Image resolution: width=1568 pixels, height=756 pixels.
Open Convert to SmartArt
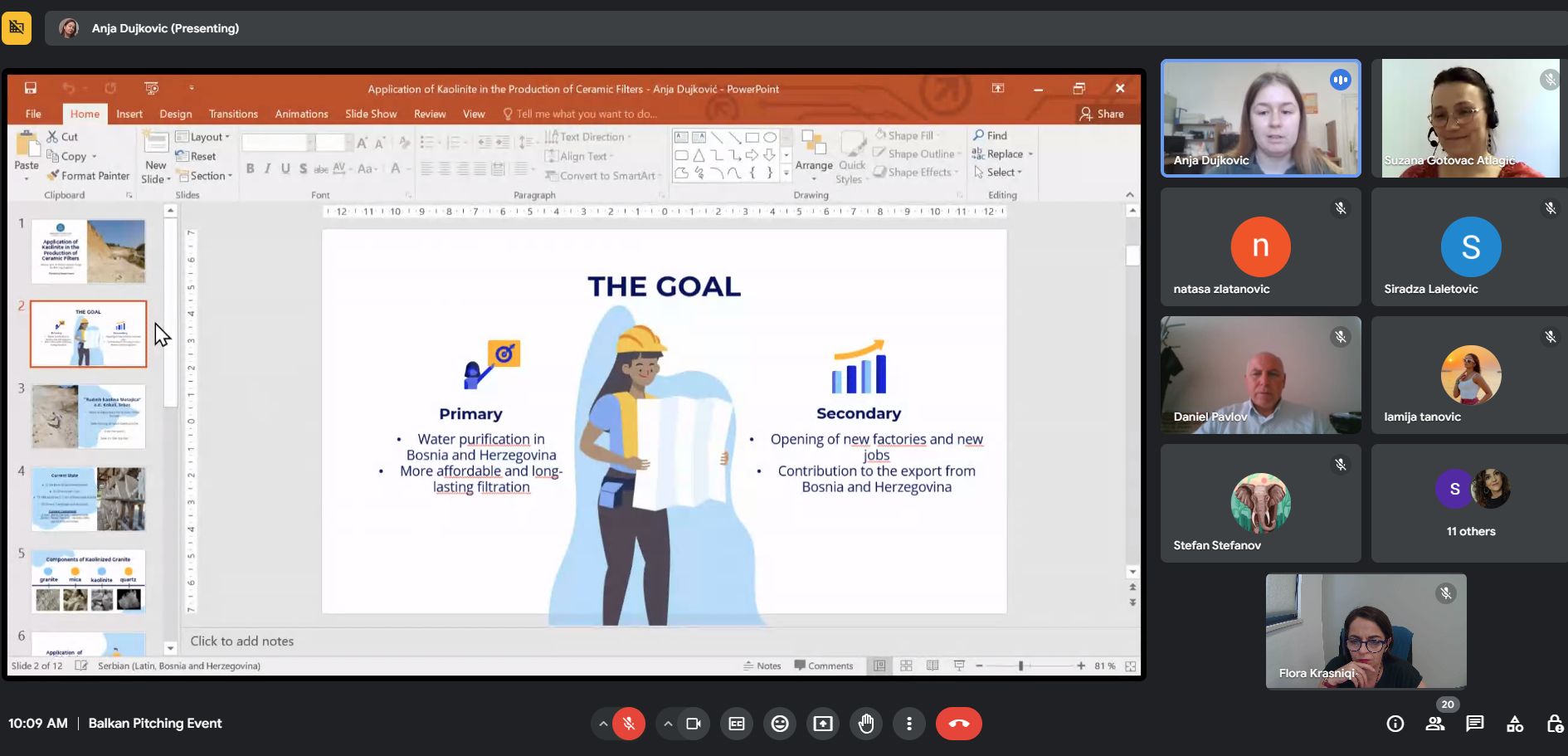pyautogui.click(x=601, y=176)
